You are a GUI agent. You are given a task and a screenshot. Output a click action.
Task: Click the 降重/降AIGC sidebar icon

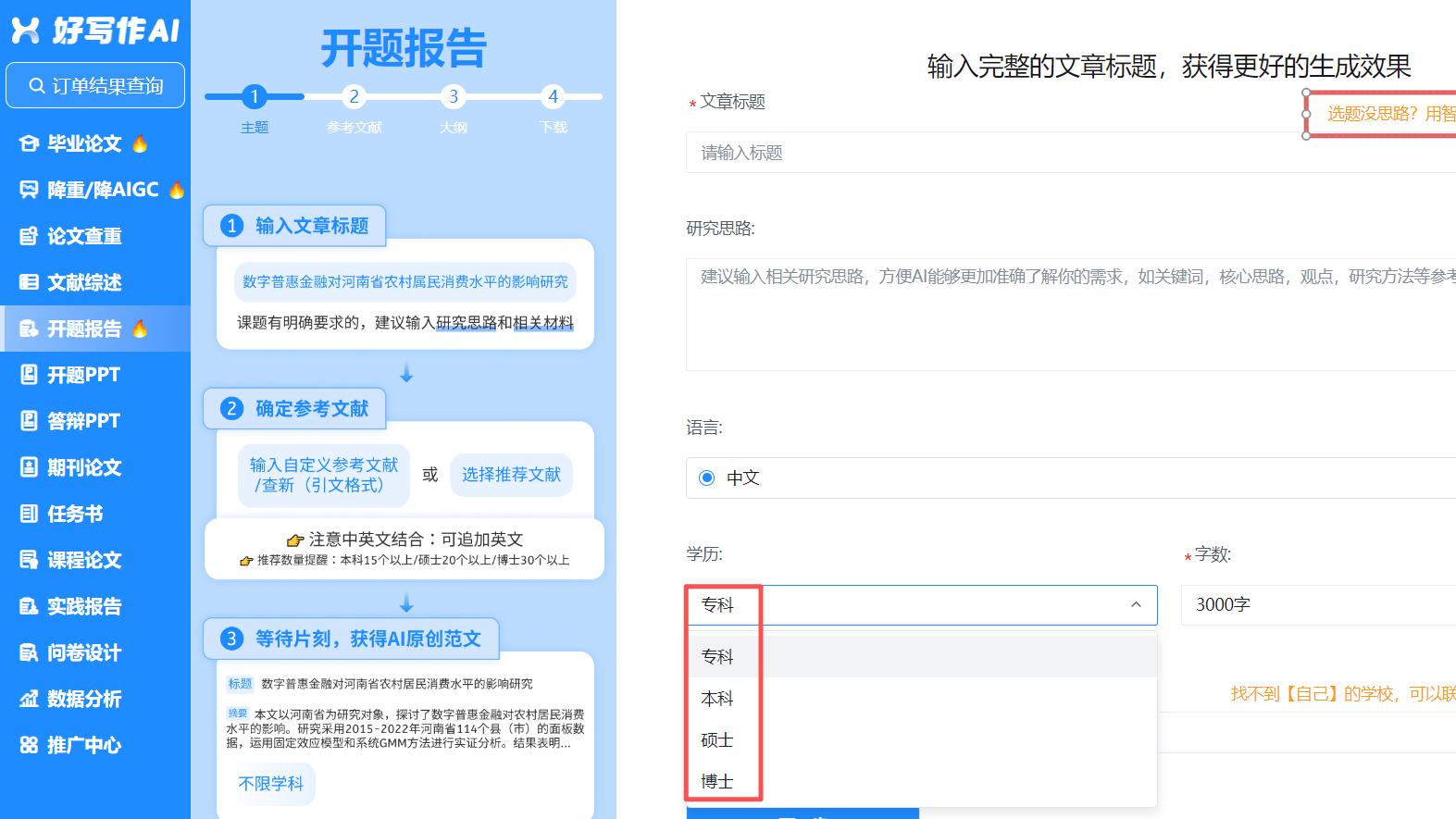pyautogui.click(x=29, y=190)
